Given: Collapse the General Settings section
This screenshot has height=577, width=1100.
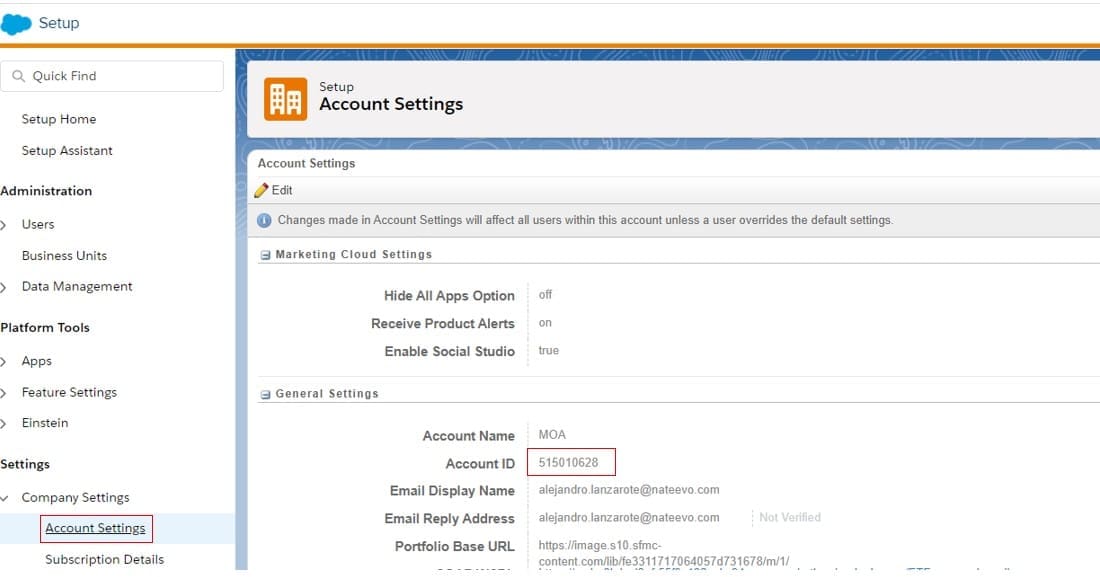Looking at the screenshot, I should [266, 394].
